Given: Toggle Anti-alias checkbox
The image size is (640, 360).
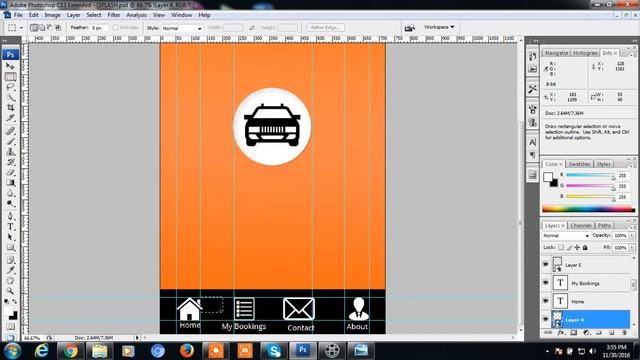Looking at the screenshot, I should tap(116, 28).
